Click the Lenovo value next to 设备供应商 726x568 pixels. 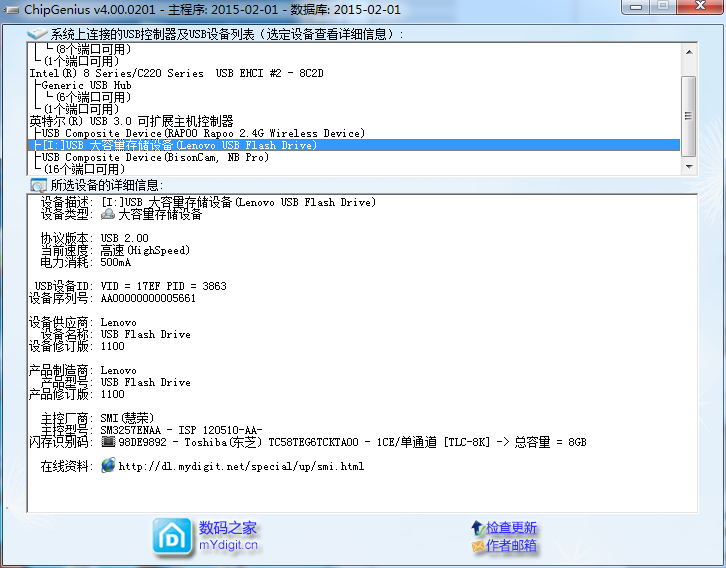coord(119,322)
